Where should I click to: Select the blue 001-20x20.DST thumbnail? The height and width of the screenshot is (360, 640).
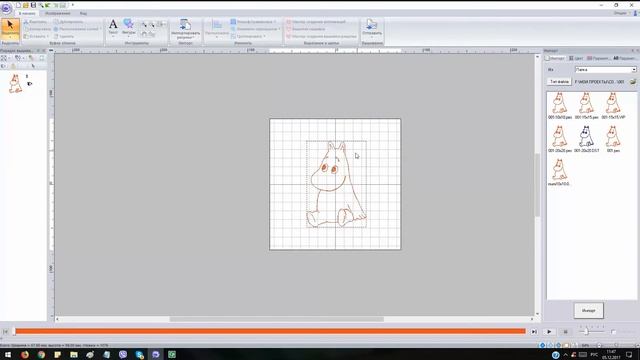pyautogui.click(x=587, y=139)
